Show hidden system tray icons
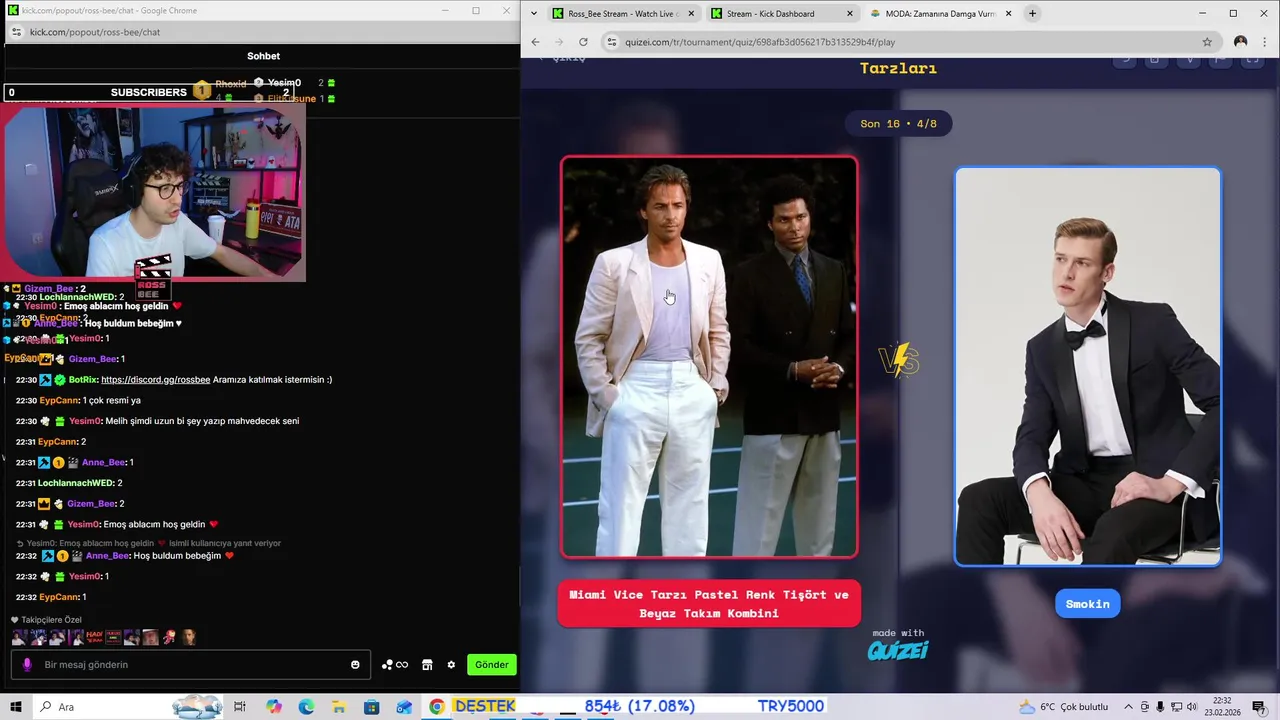1280x720 pixels. 1128,707
